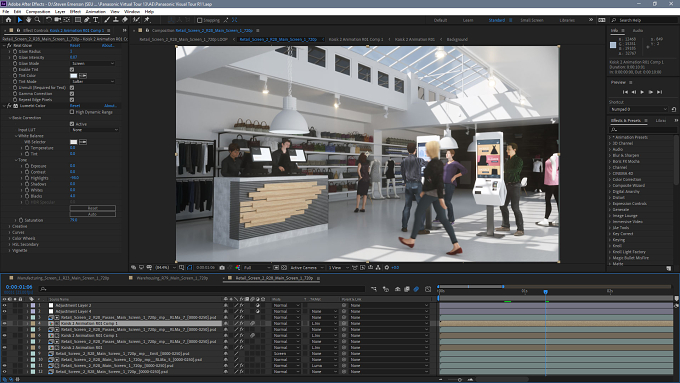Open reset exposure icon in viewer bar

pyautogui.click(x=387, y=268)
